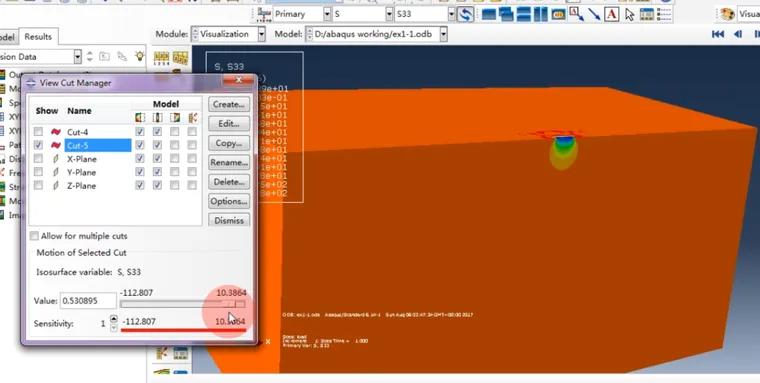Click the field output sync/refresh icon
The height and width of the screenshot is (383, 760).
click(x=465, y=15)
